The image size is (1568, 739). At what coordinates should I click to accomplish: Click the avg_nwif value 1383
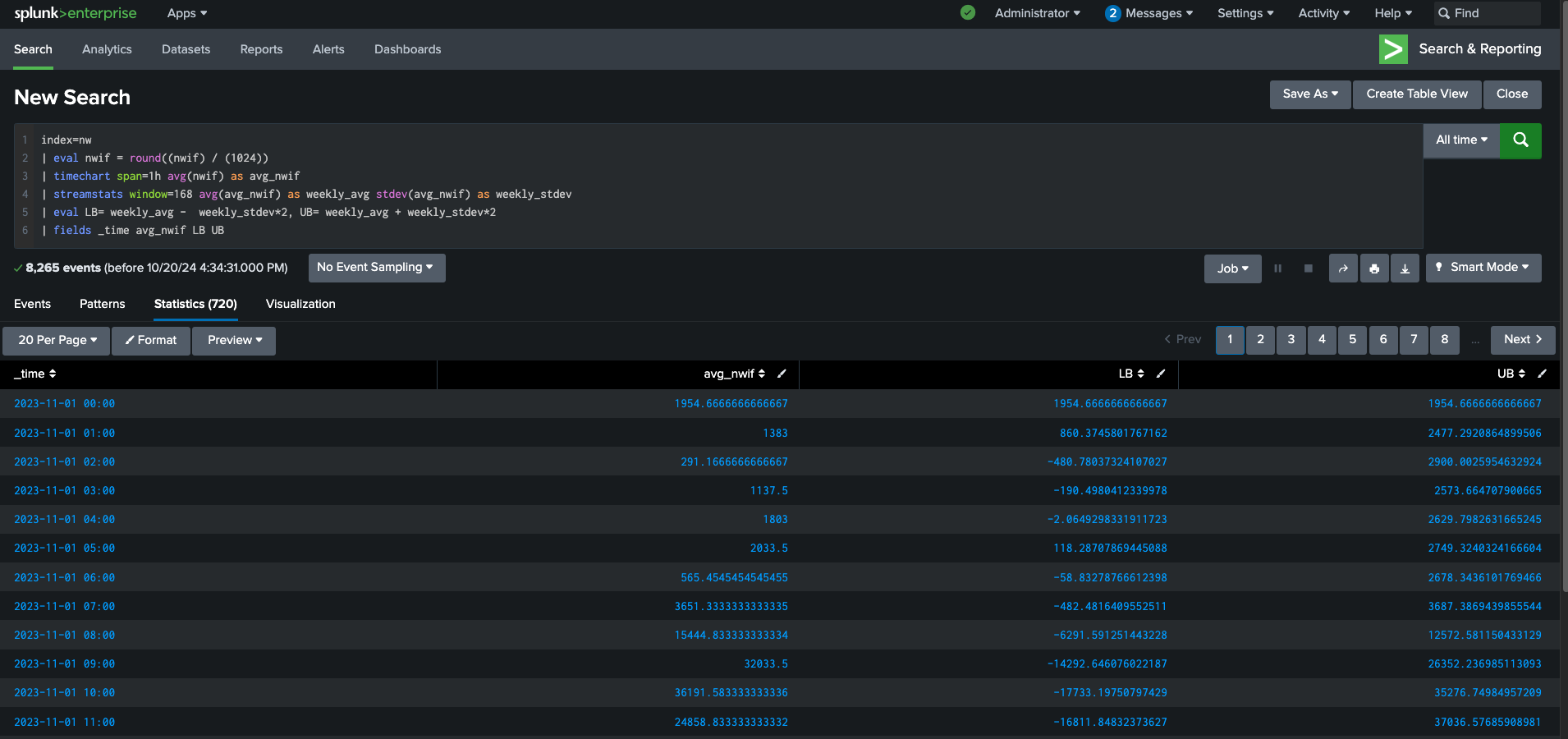click(775, 433)
